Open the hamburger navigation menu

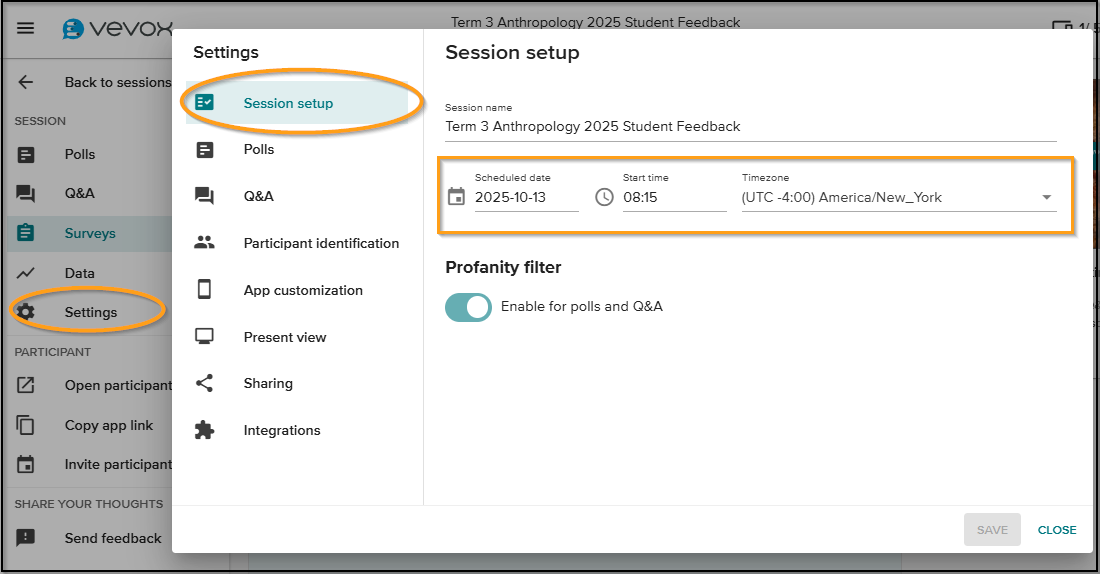[x=25, y=28]
